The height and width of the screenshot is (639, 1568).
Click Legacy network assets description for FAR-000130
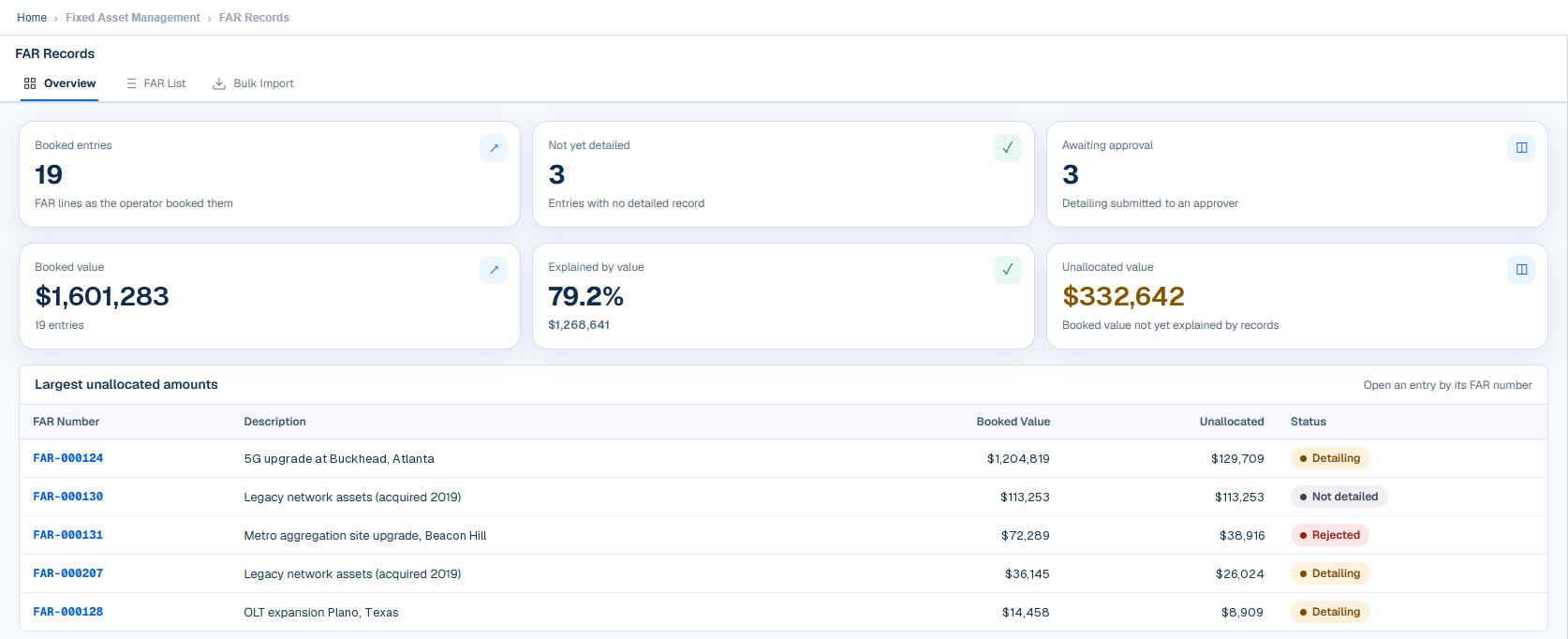tap(352, 498)
